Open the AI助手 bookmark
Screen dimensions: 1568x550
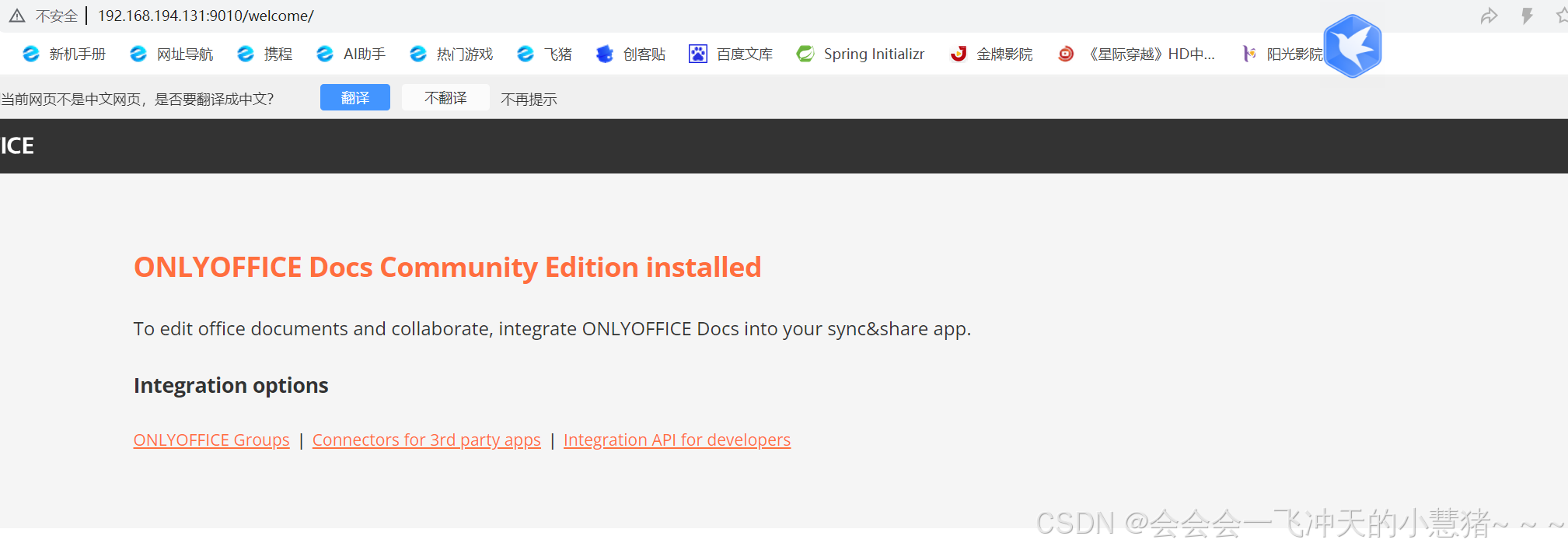click(351, 54)
